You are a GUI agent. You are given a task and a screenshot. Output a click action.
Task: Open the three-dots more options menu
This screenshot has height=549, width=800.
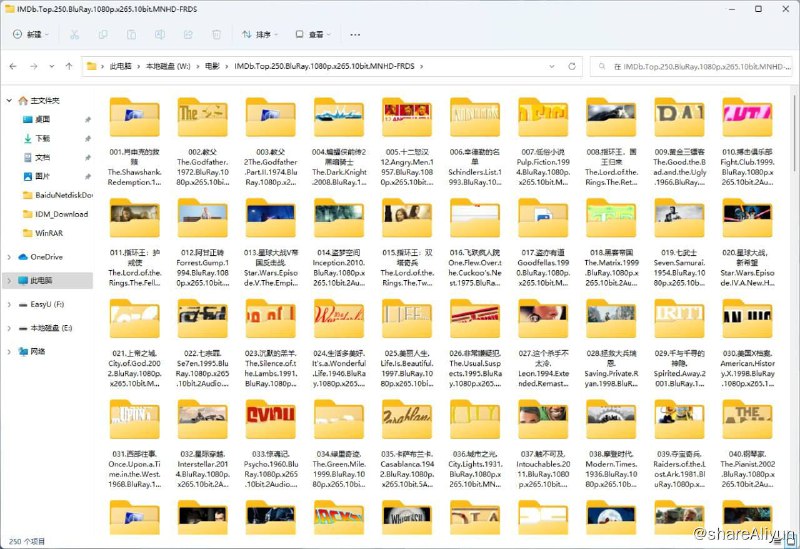(354, 34)
